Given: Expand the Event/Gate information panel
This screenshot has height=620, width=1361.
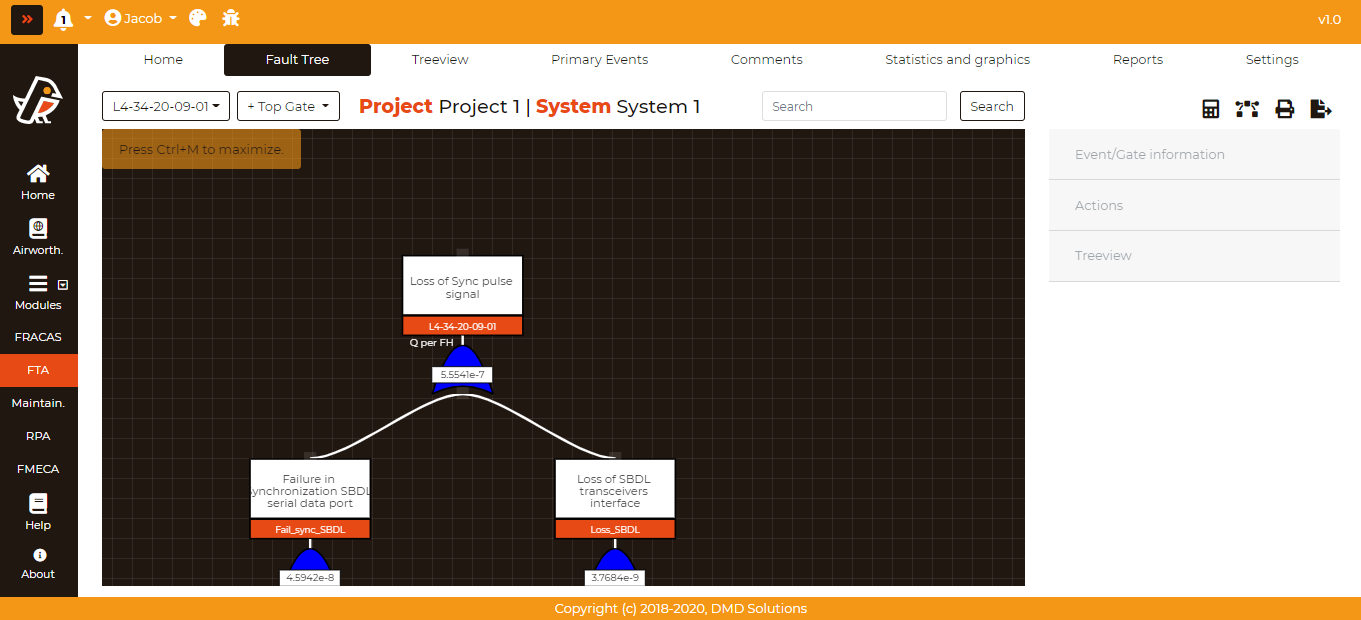Looking at the screenshot, I should coord(1194,155).
